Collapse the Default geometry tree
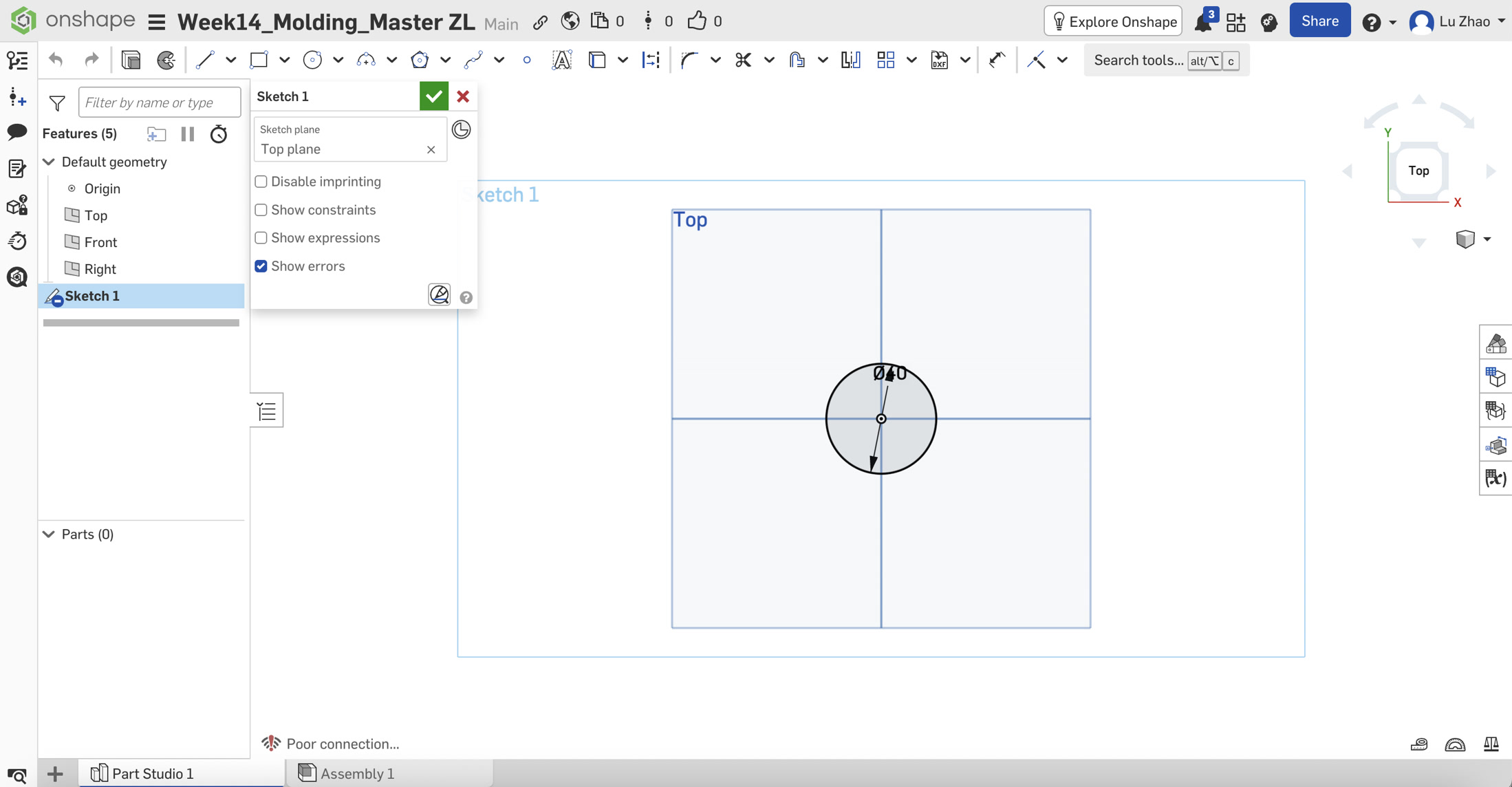Screen dimensions: 1512x787 pyautogui.click(x=49, y=162)
